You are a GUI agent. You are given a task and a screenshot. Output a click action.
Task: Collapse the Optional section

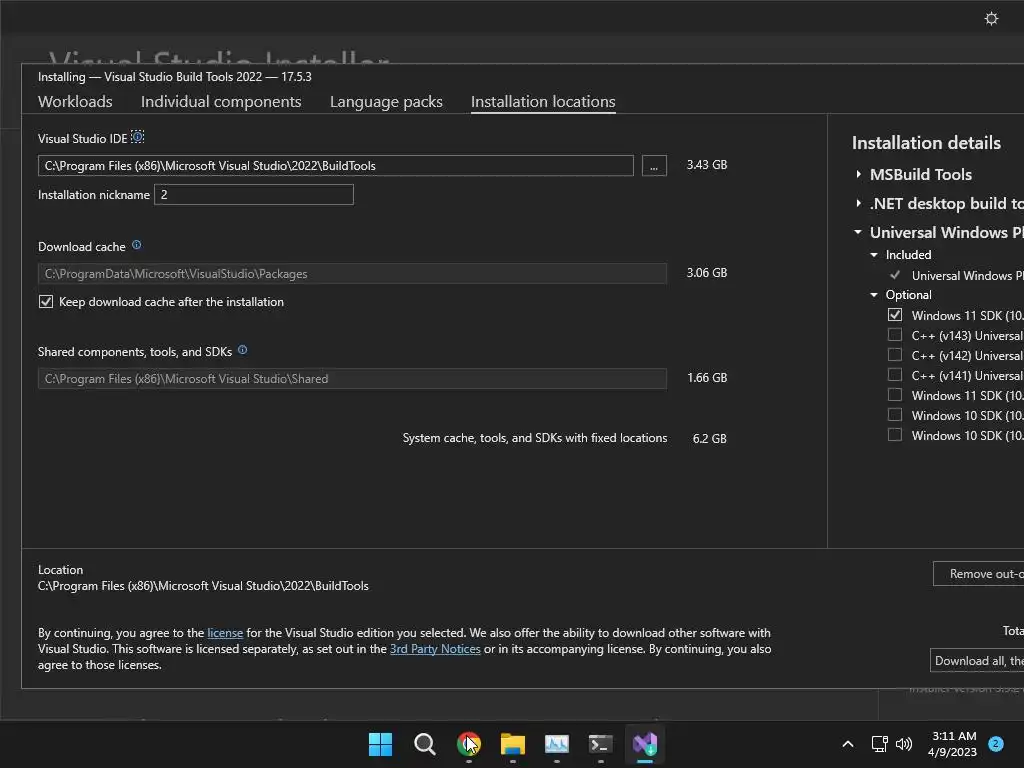coord(874,295)
